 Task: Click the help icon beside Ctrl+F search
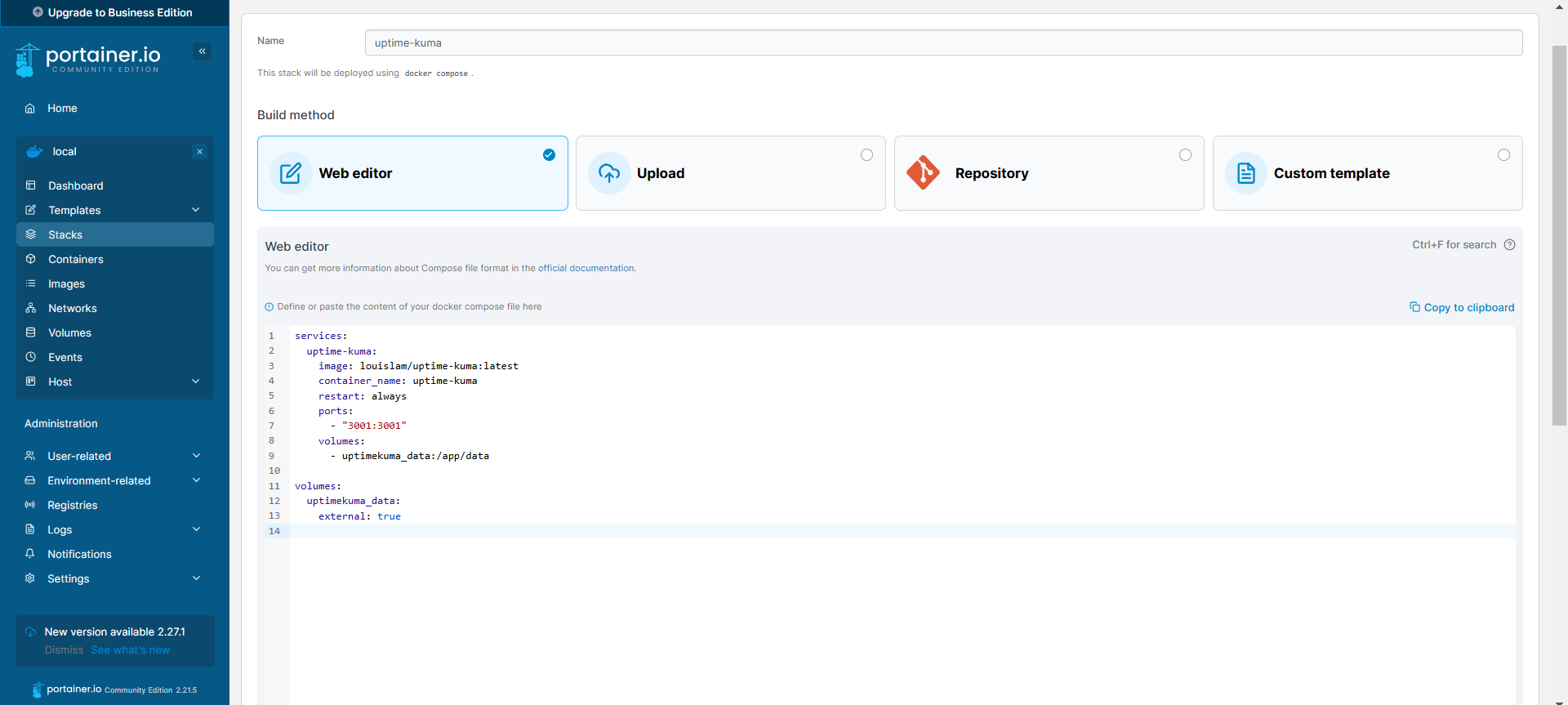(x=1509, y=245)
